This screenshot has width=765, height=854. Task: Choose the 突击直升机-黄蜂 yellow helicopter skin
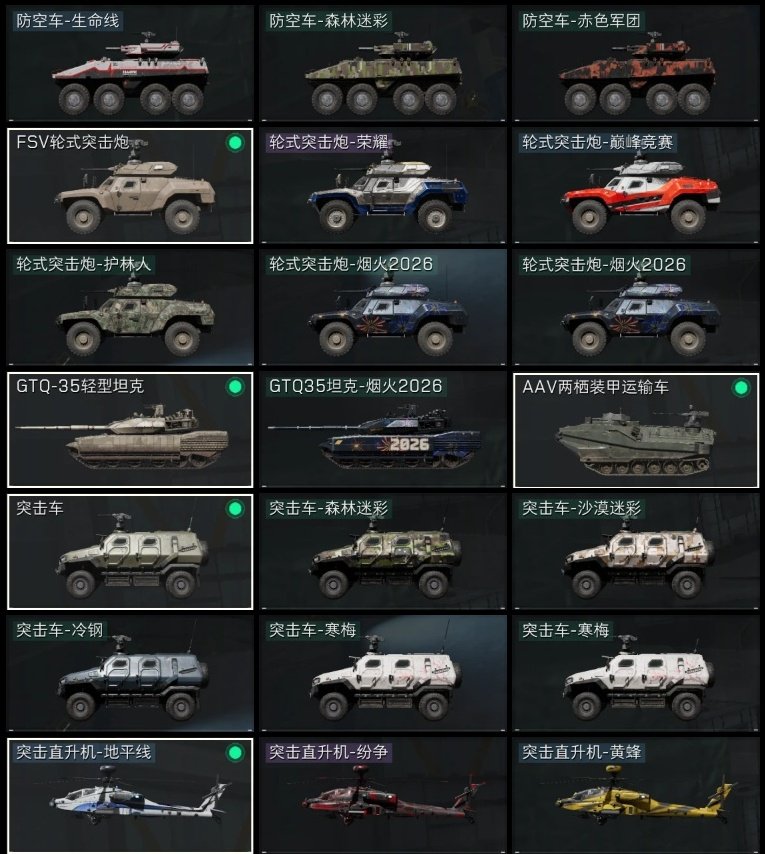pos(635,795)
